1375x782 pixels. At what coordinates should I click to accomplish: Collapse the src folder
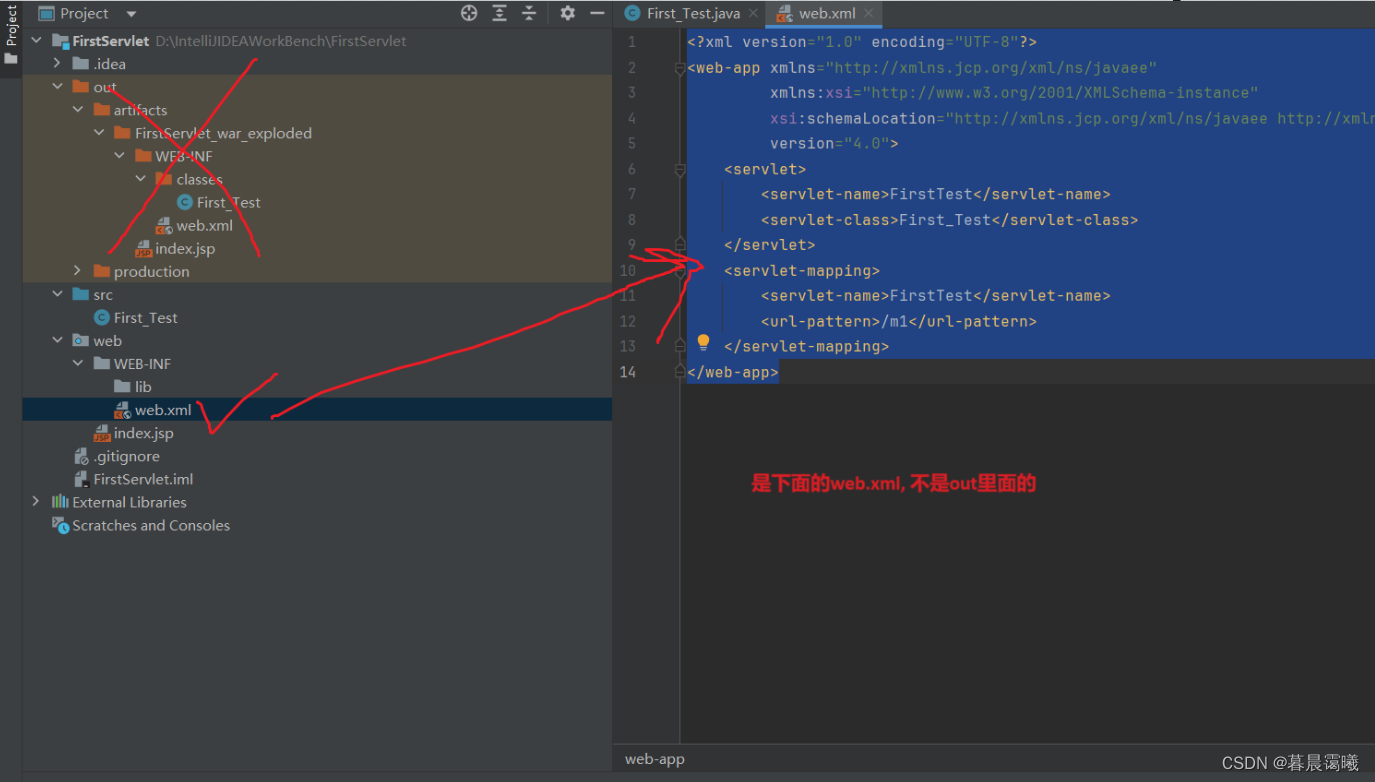(x=57, y=295)
